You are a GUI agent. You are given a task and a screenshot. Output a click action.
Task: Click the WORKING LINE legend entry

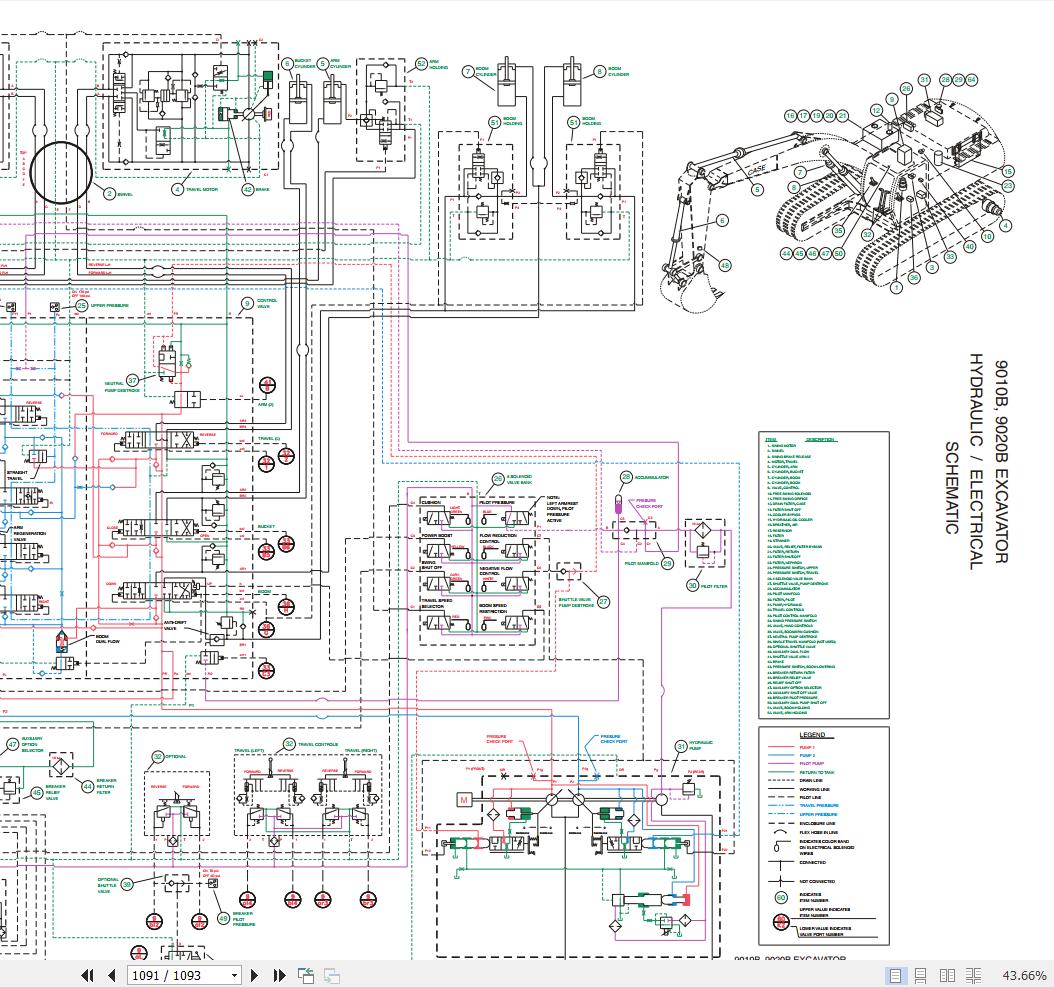pos(814,789)
